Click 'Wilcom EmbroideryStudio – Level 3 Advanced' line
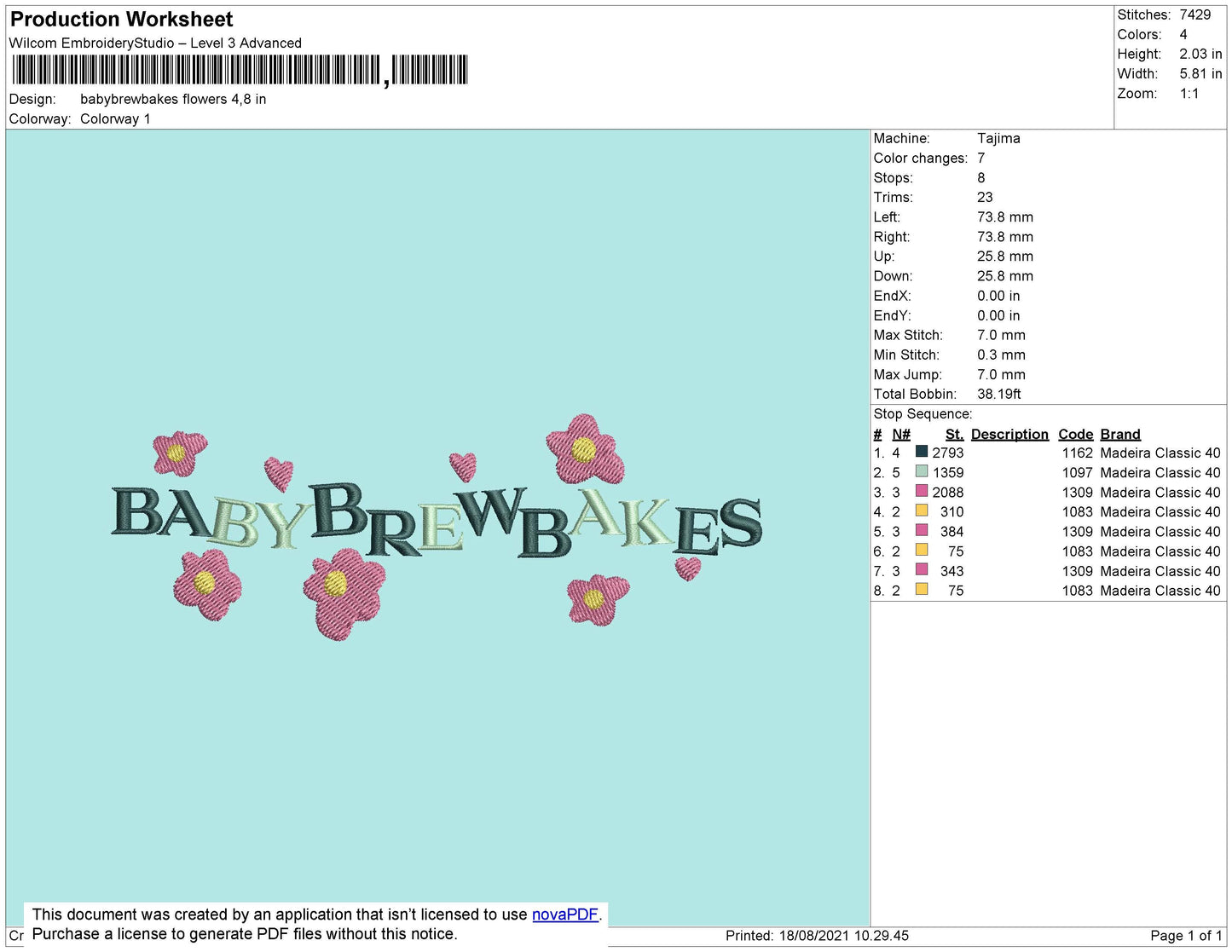 tap(155, 43)
